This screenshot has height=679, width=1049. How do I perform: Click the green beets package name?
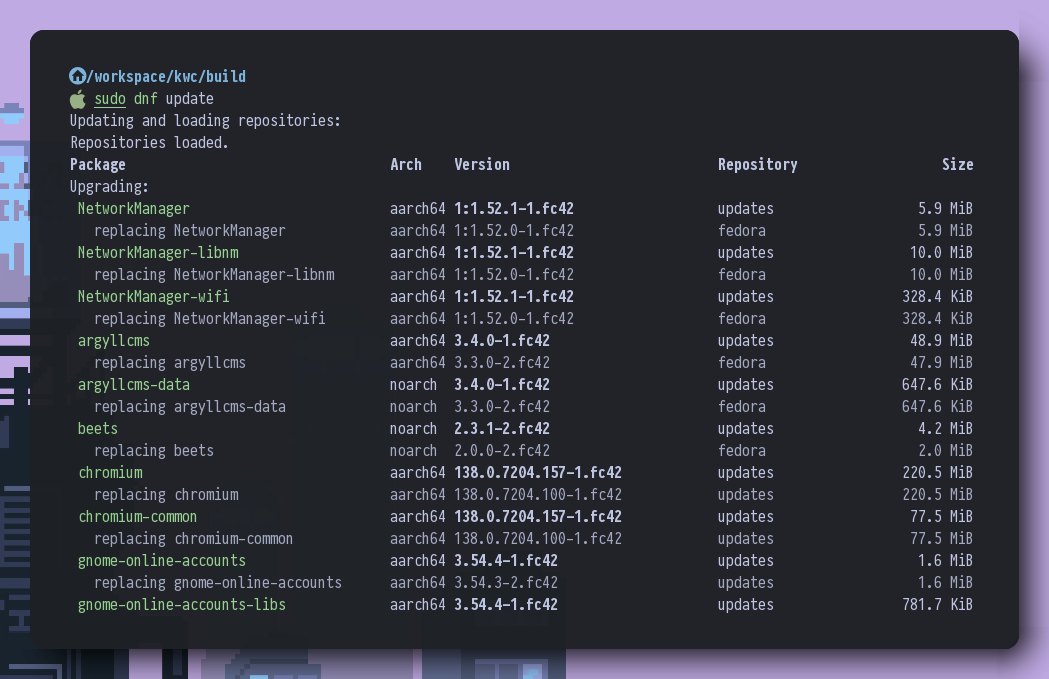click(x=98, y=429)
